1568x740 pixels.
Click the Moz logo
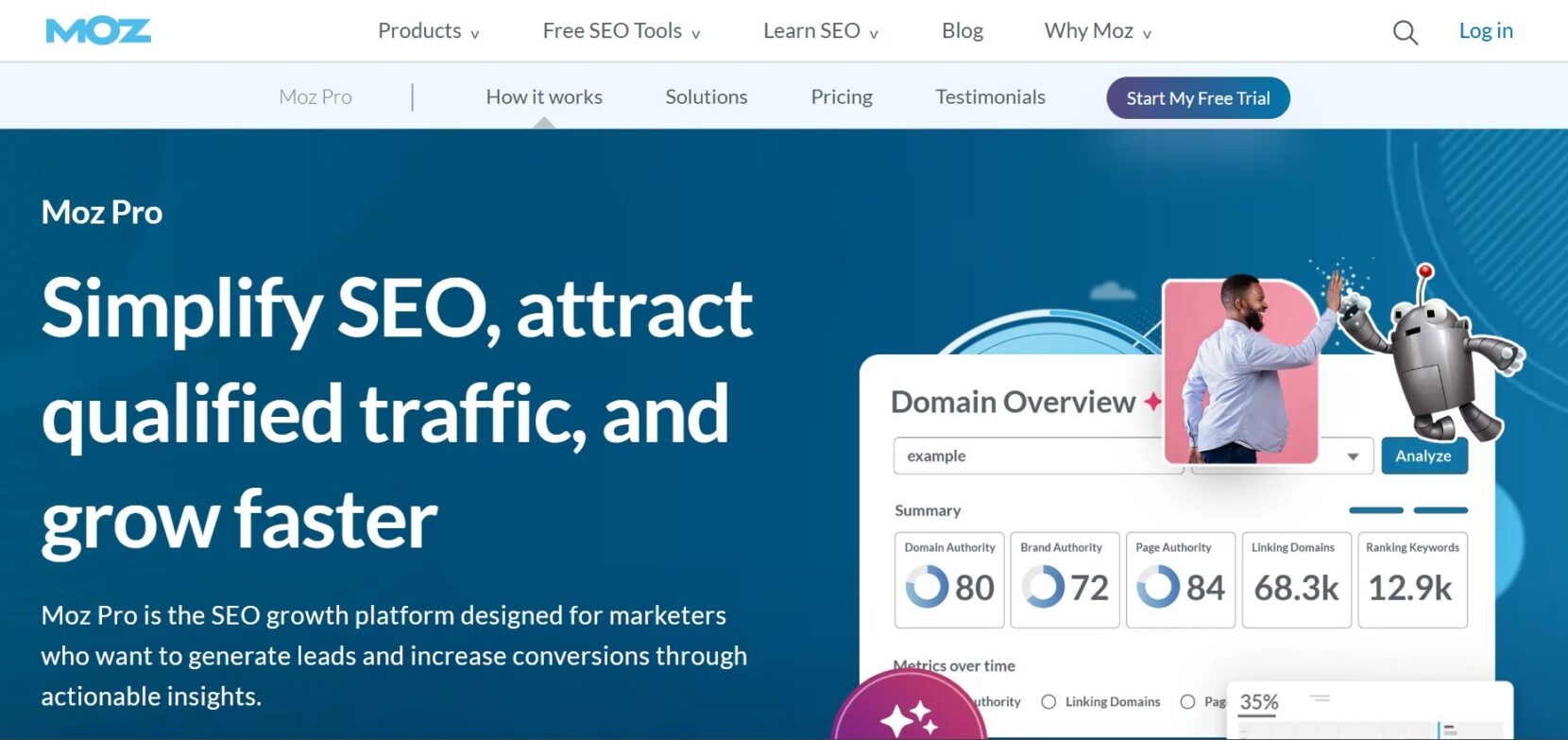click(x=98, y=30)
